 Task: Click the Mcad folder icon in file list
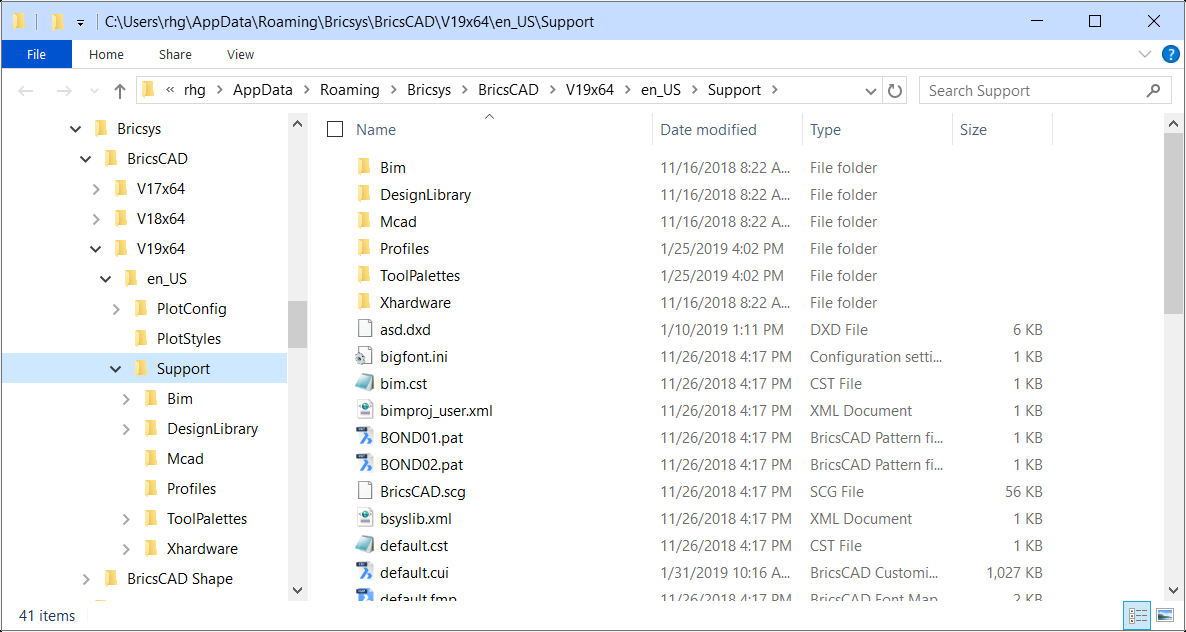point(365,222)
